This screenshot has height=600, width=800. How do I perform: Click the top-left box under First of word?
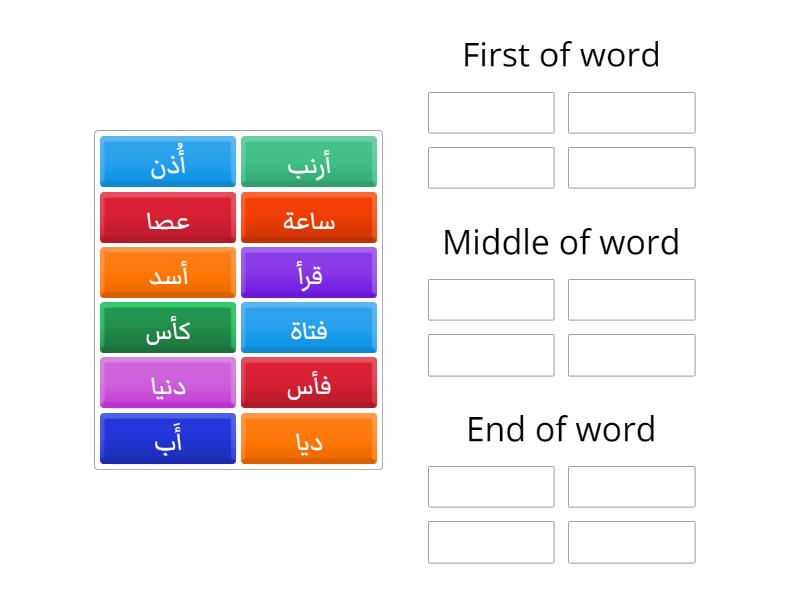(491, 112)
